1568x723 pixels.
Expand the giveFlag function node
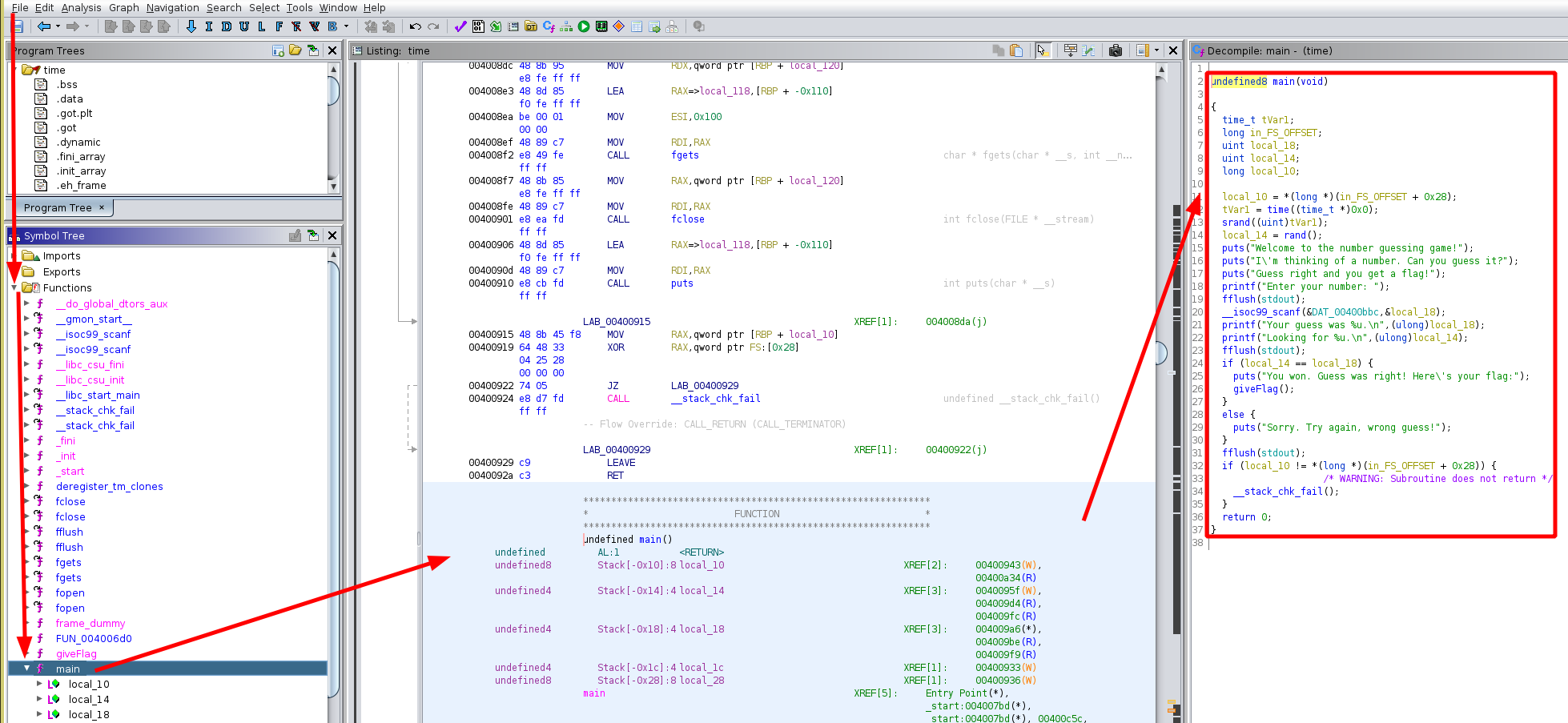click(x=26, y=653)
